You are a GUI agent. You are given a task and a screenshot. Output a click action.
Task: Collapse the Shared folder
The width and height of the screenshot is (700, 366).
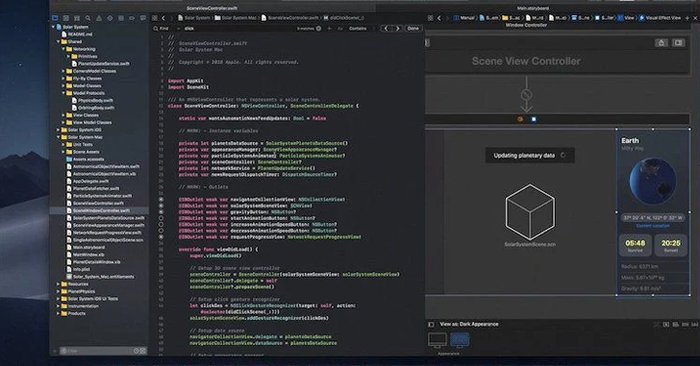pyautogui.click(x=58, y=42)
